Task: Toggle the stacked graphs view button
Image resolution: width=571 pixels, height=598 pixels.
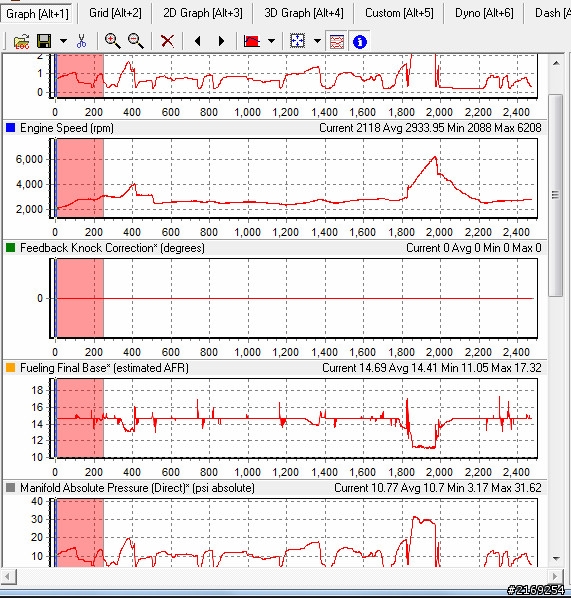Action: point(336,41)
